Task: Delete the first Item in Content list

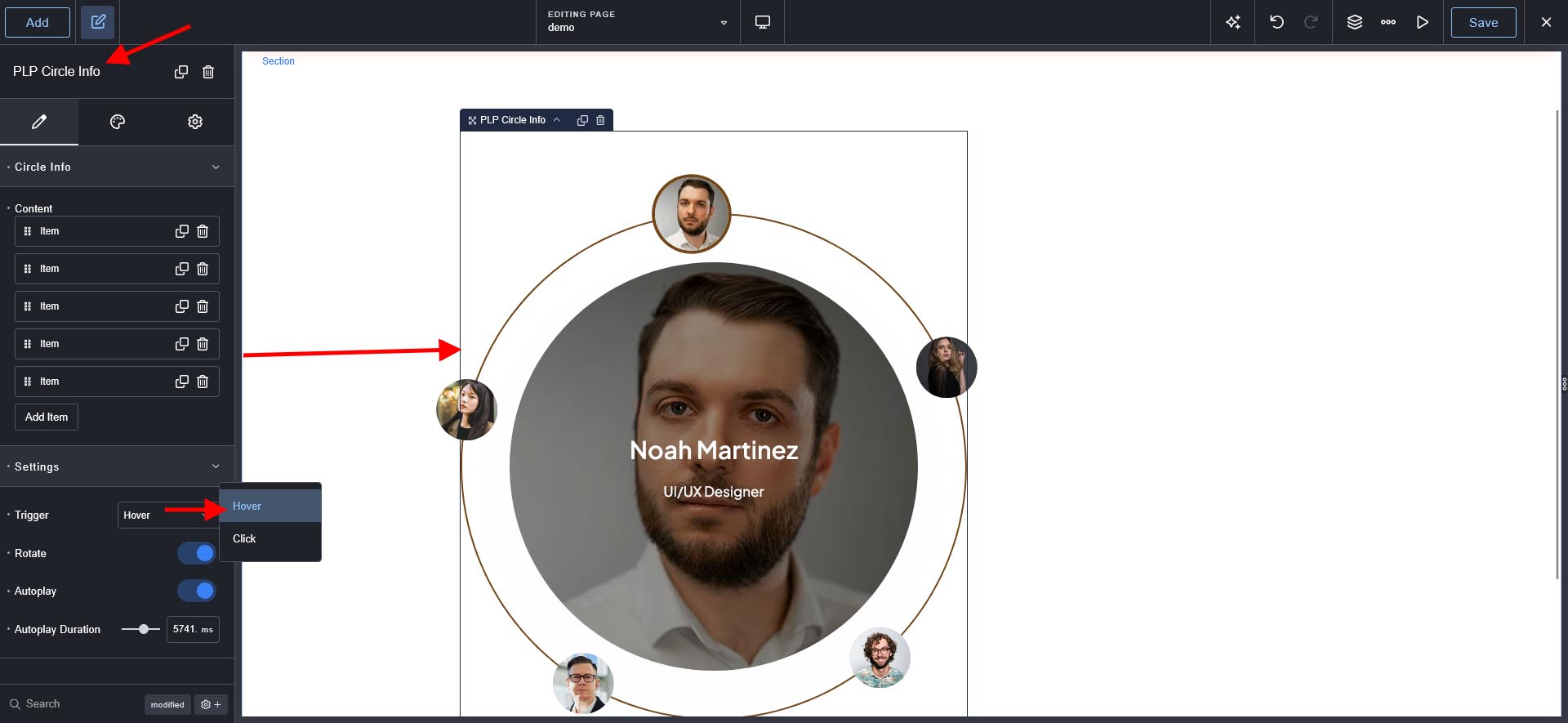Action: click(203, 231)
